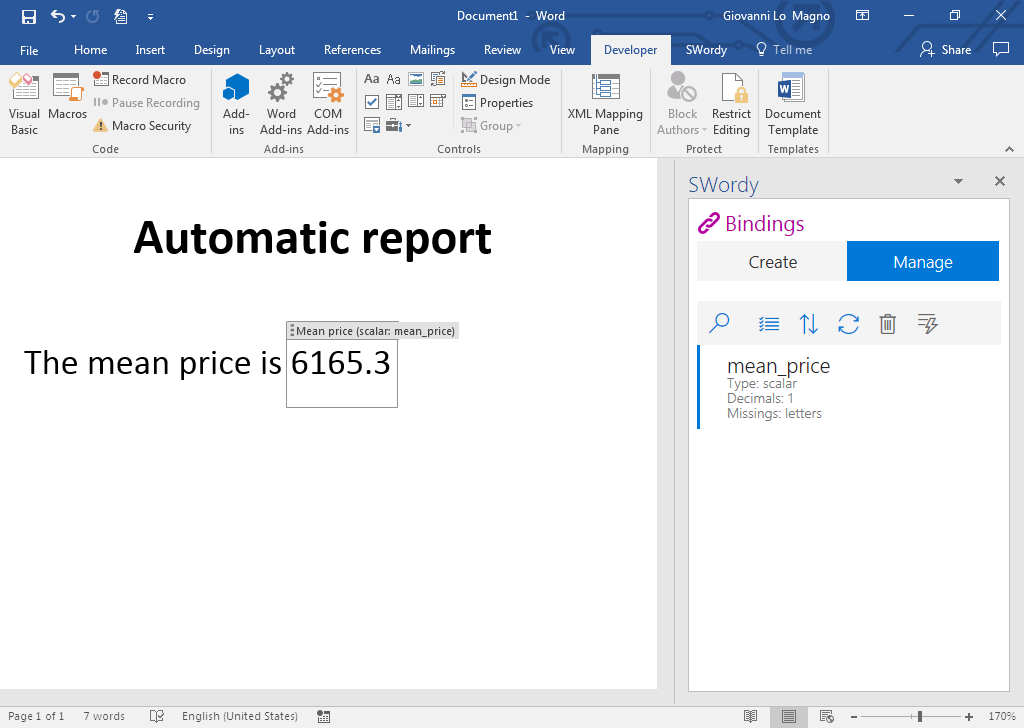Open the XML Mapping Pane
This screenshot has height=728, width=1024.
click(605, 103)
